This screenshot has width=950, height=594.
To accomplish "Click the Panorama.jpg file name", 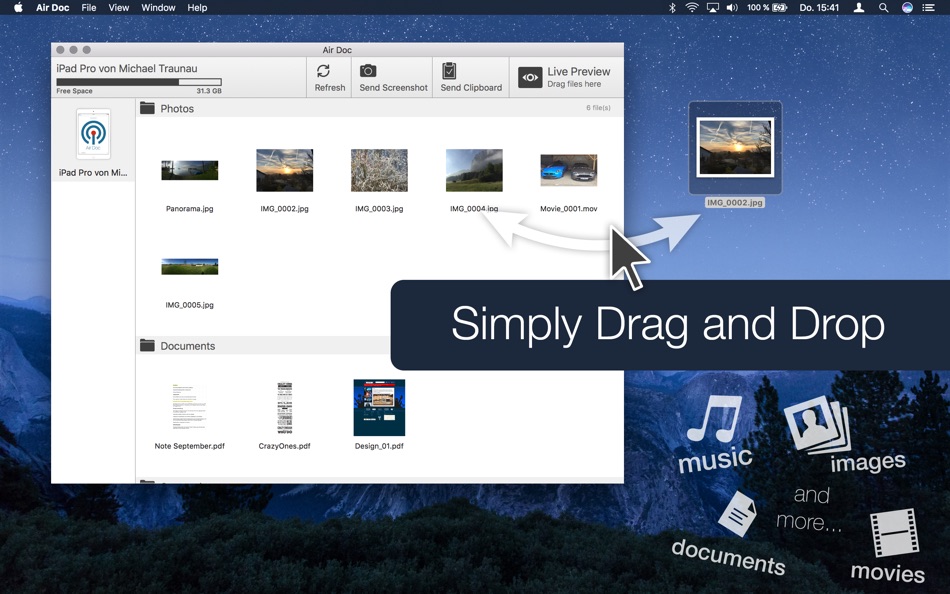I will pyautogui.click(x=190, y=209).
